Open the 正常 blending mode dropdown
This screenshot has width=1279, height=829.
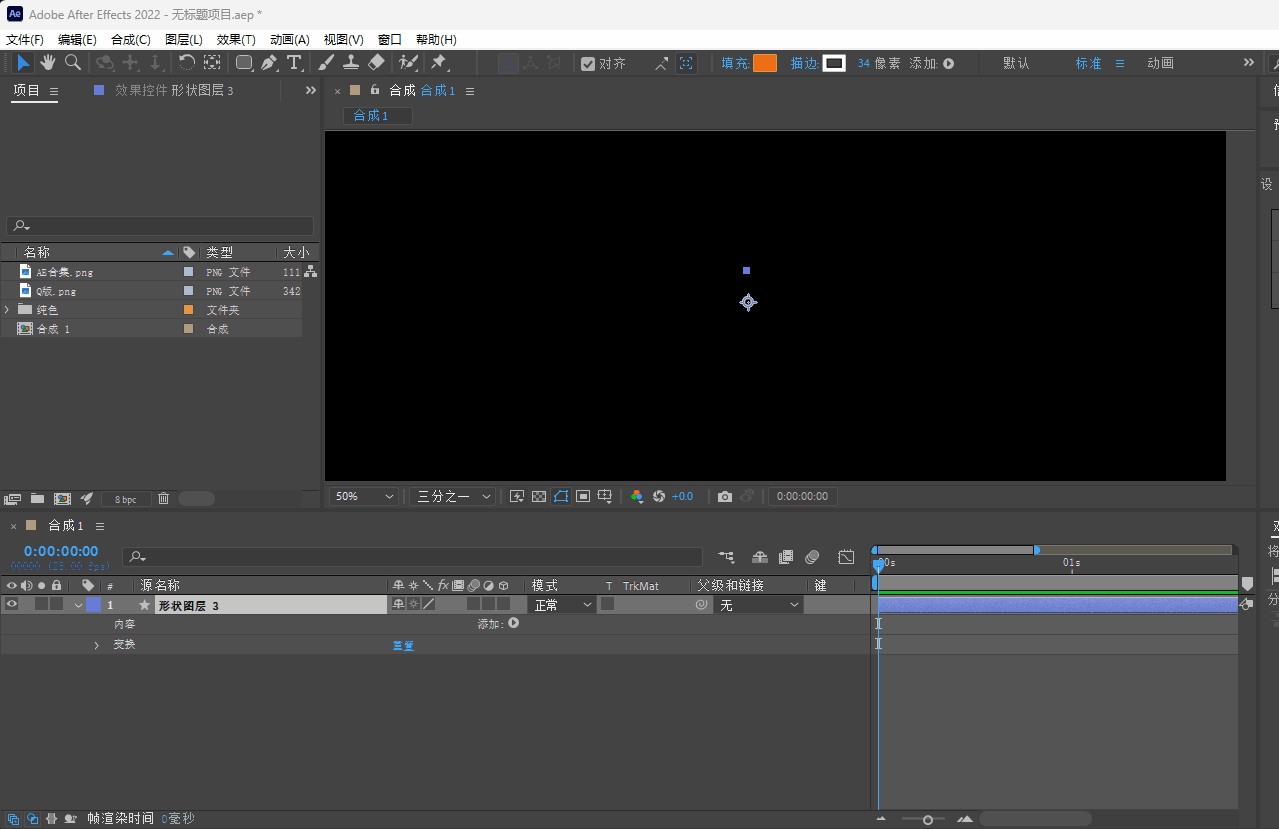pos(562,605)
